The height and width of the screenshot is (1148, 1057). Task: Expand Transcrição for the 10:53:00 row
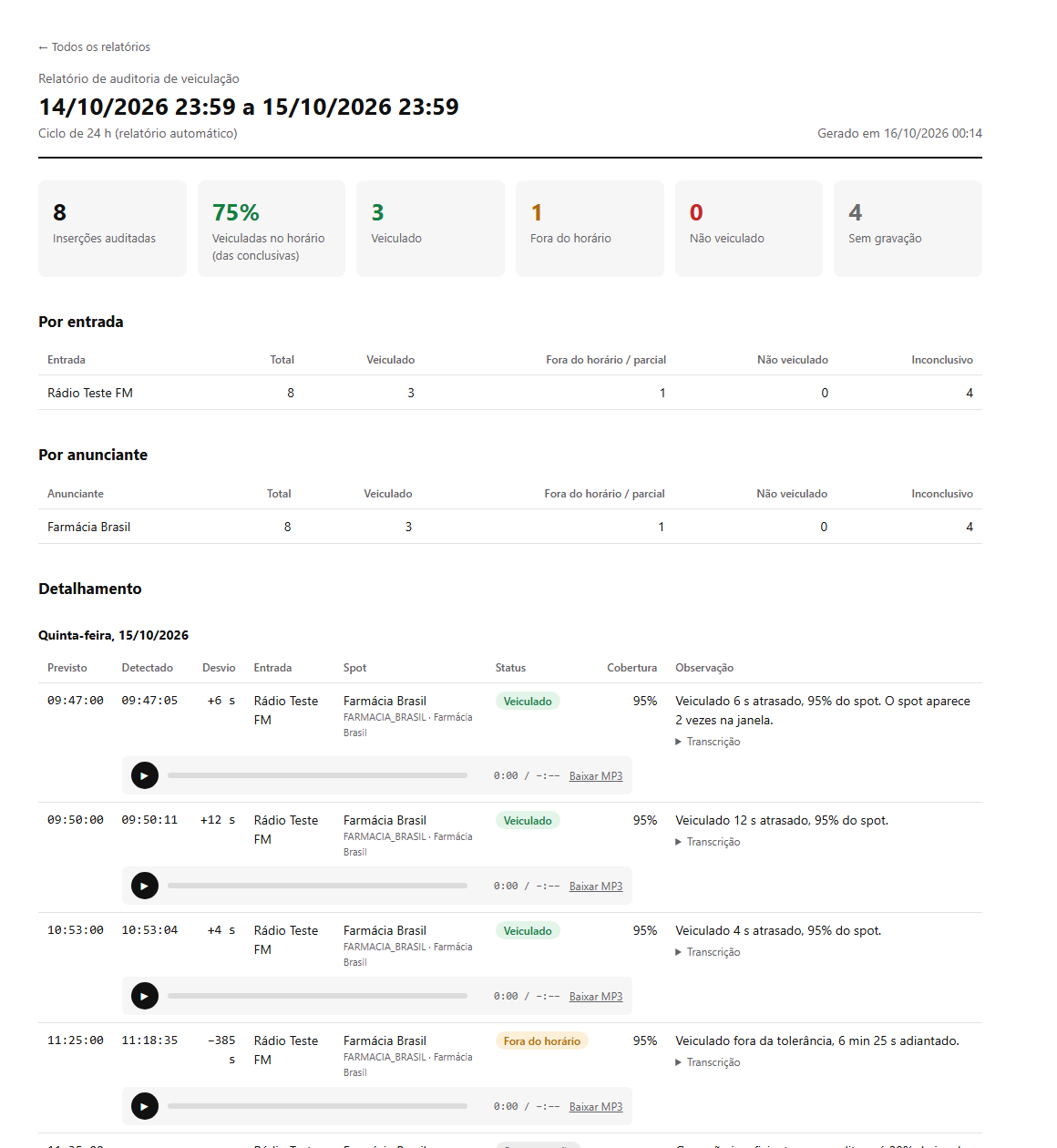coord(708,952)
